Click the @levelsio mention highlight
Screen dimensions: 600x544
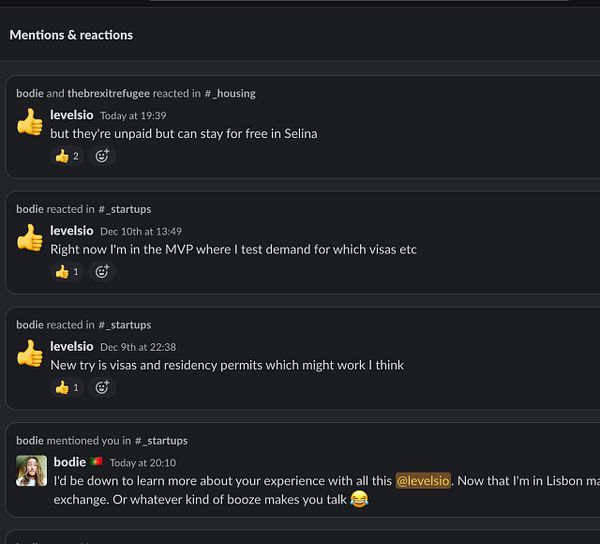tap(423, 480)
